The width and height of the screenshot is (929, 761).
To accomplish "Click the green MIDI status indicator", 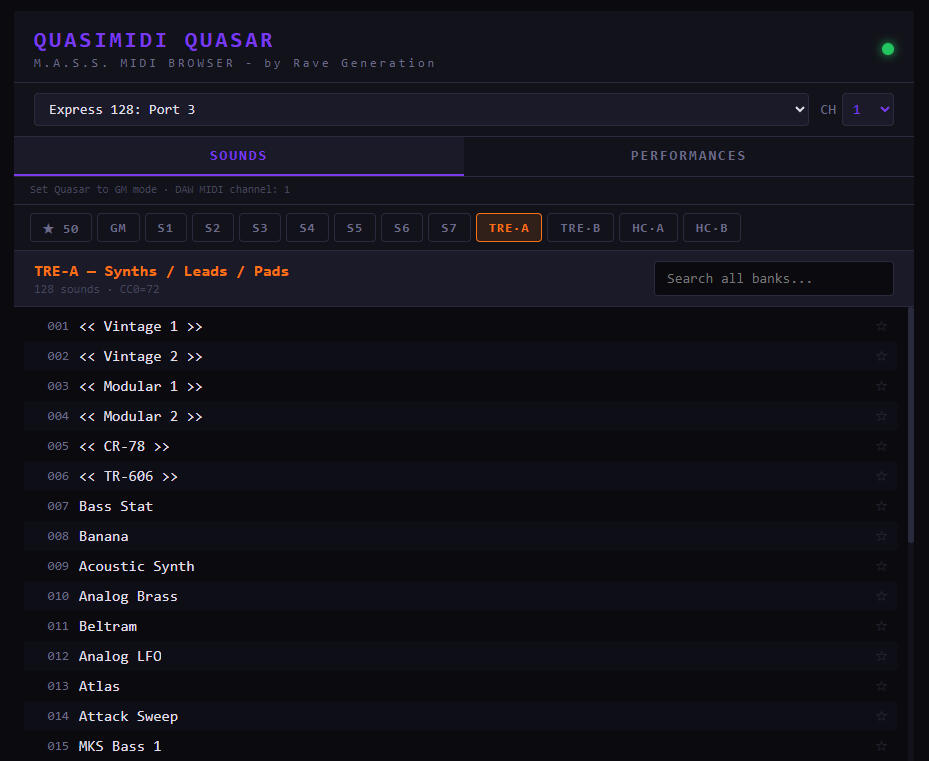I will tap(887, 49).
